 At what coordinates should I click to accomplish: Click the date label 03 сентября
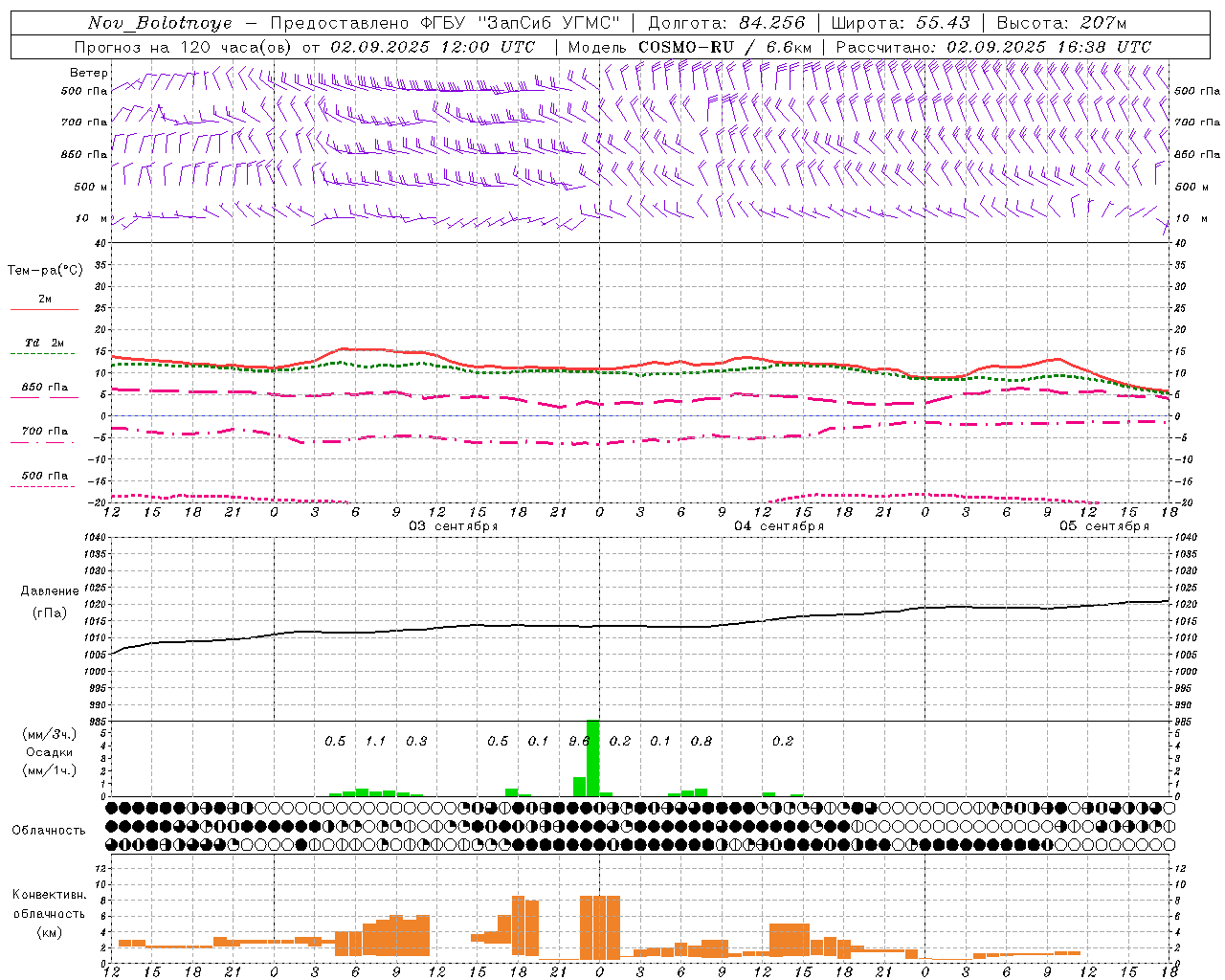[x=454, y=526]
